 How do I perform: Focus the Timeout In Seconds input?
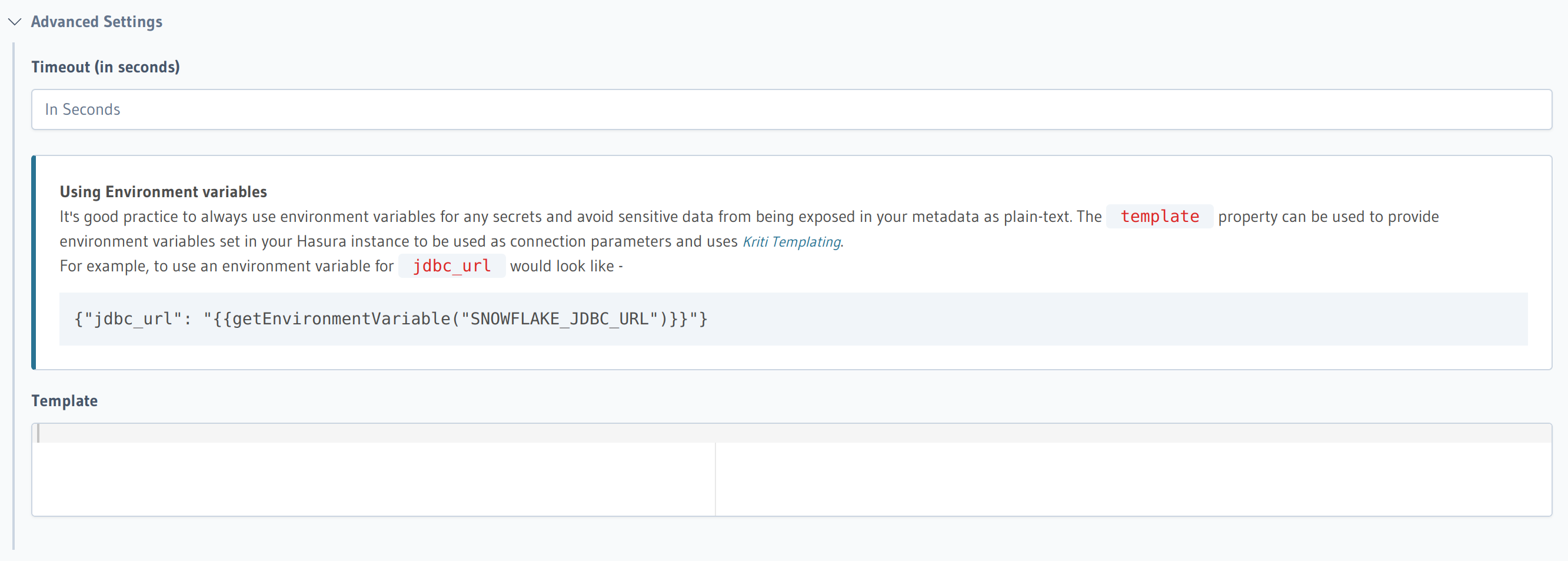(791, 109)
